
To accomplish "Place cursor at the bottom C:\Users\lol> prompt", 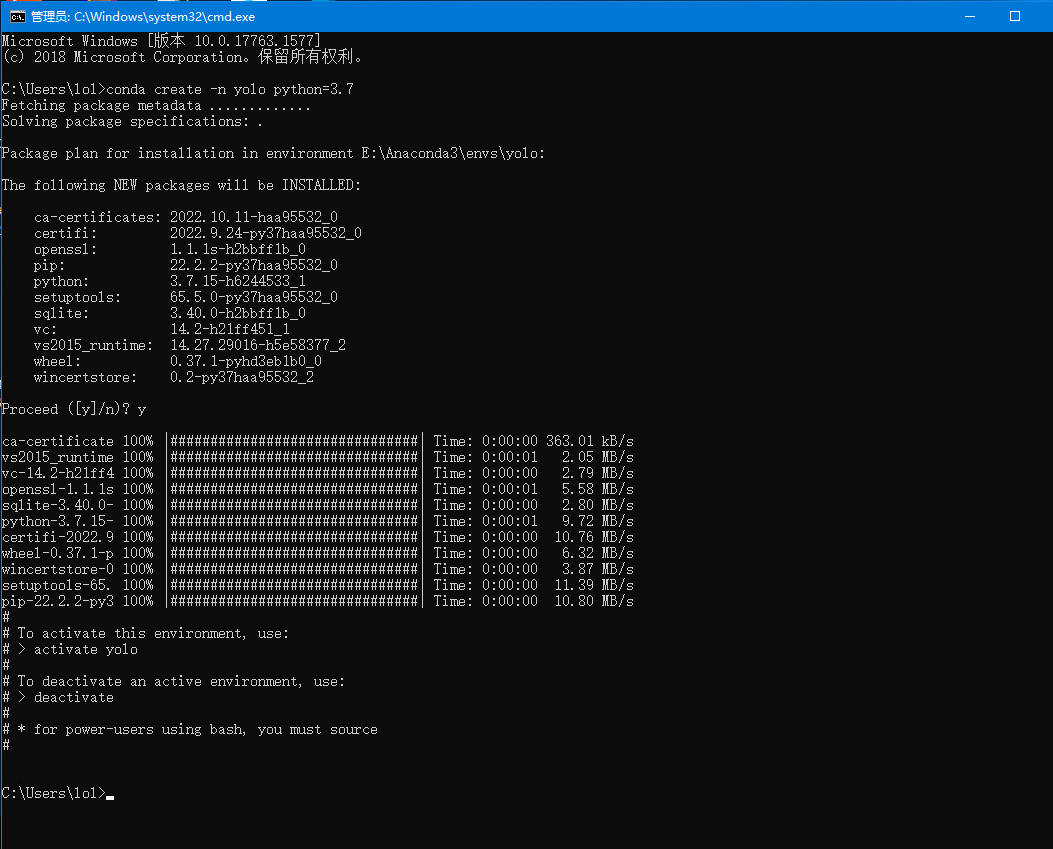I will click(110, 793).
